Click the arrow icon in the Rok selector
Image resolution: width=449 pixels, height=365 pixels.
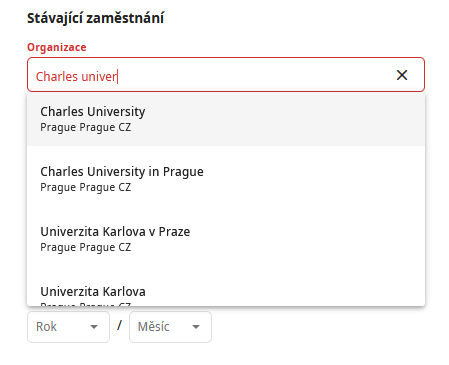94,327
